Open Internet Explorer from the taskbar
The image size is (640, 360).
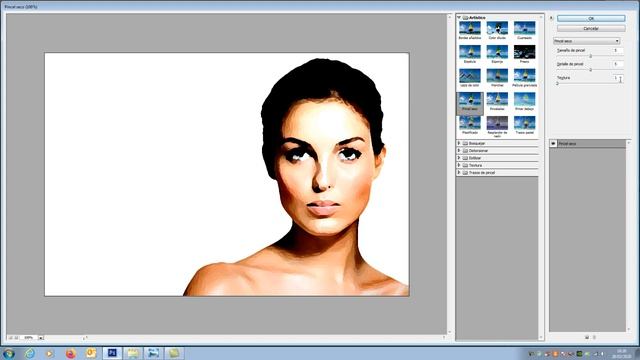(x=29, y=353)
